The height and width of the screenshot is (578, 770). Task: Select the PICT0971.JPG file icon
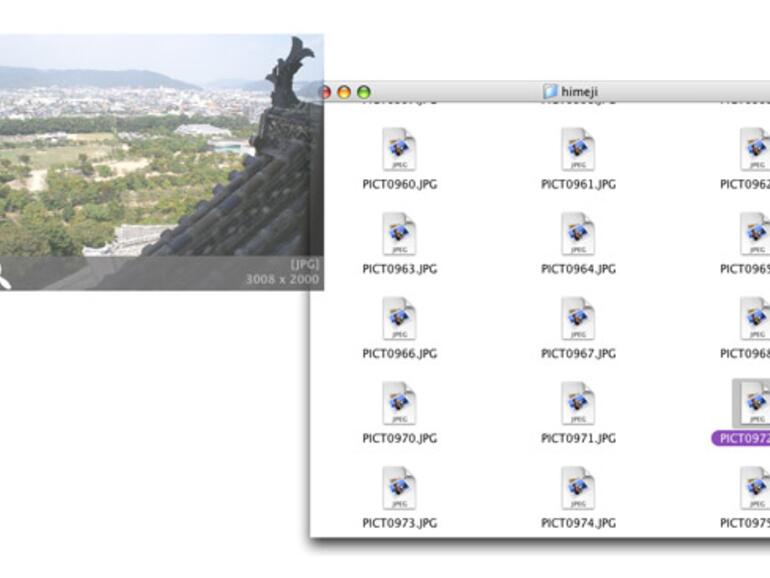(578, 403)
